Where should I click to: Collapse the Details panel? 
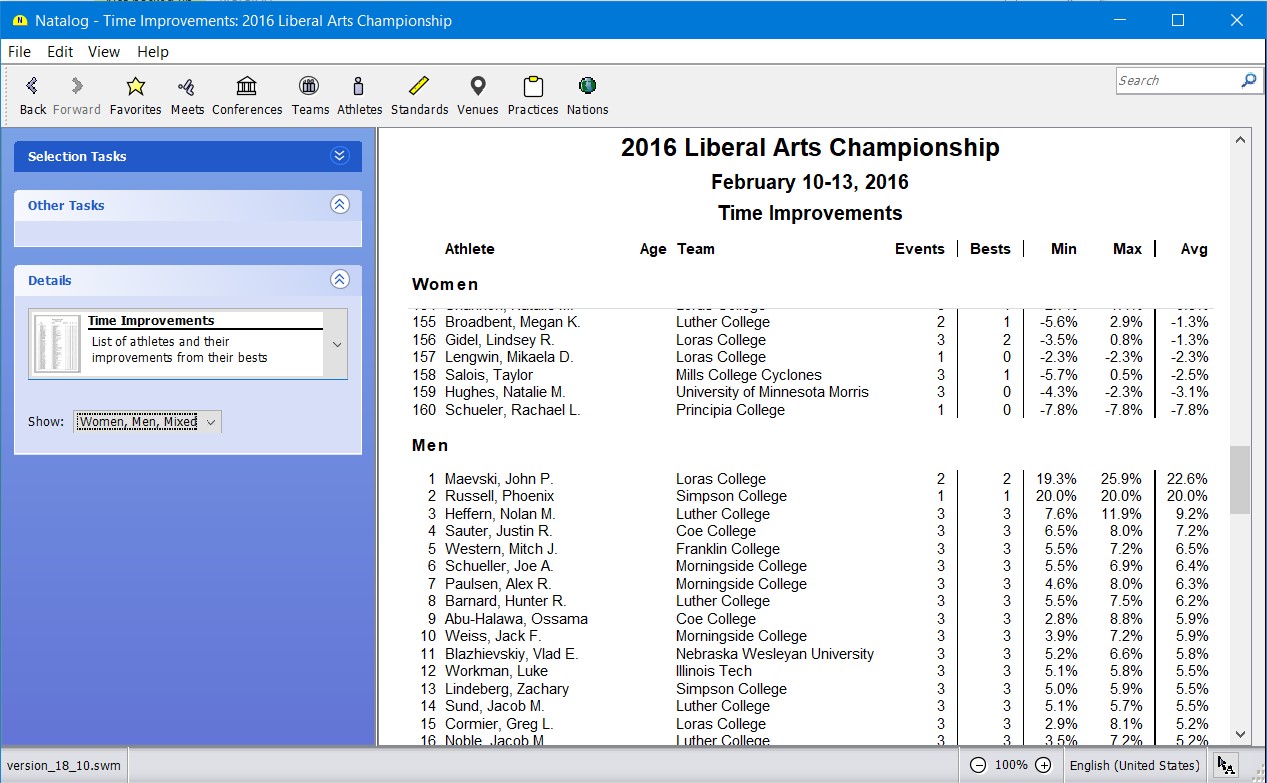pyautogui.click(x=339, y=280)
